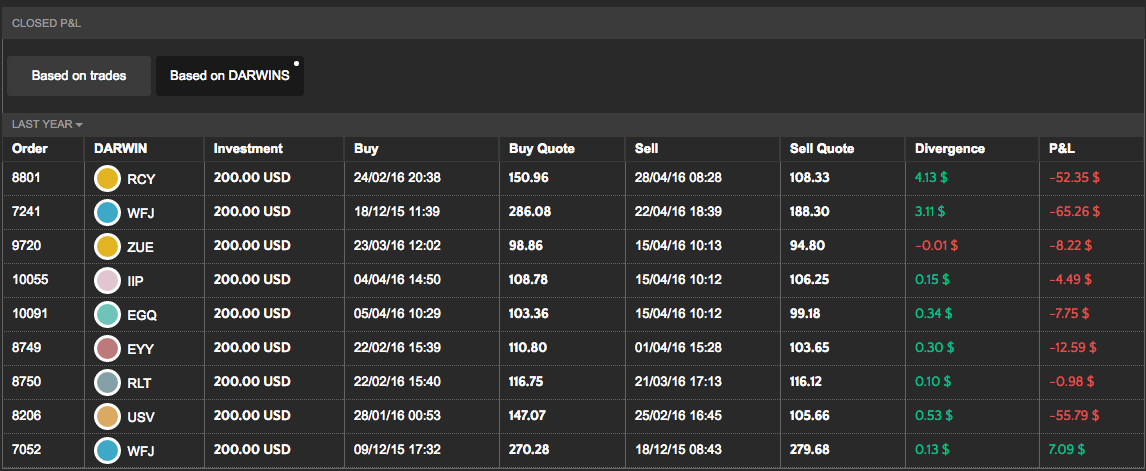1146x471 pixels.
Task: Click the Sell Quote column header
Action: (822, 149)
